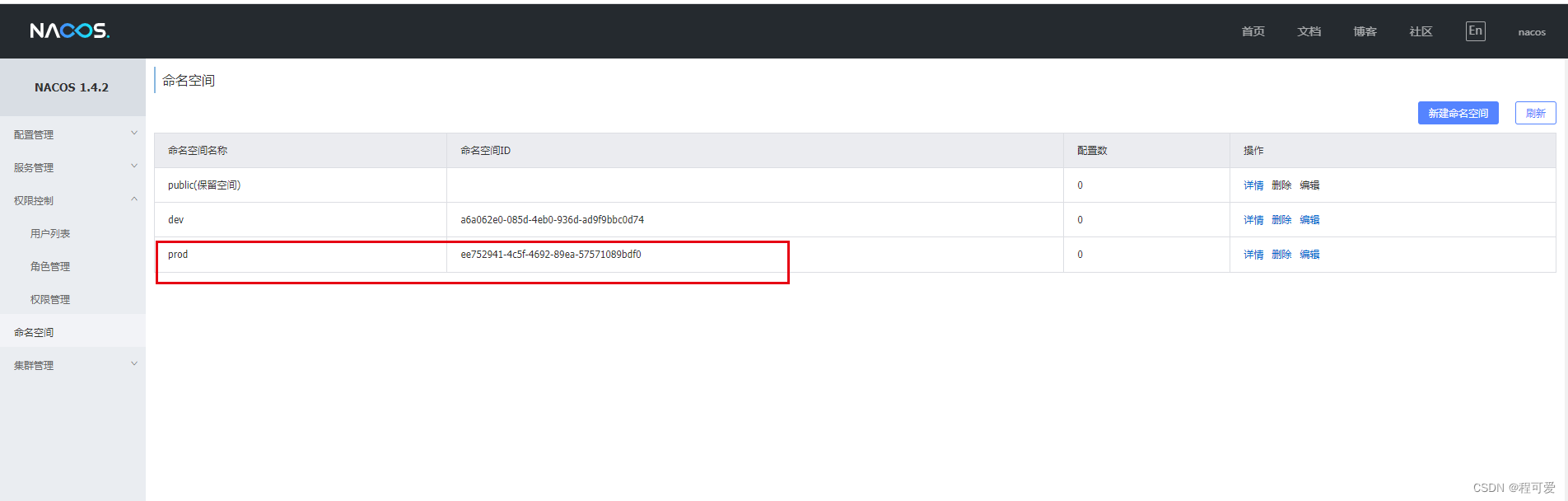Expand the 集群管理 menu chevron

pos(134,364)
